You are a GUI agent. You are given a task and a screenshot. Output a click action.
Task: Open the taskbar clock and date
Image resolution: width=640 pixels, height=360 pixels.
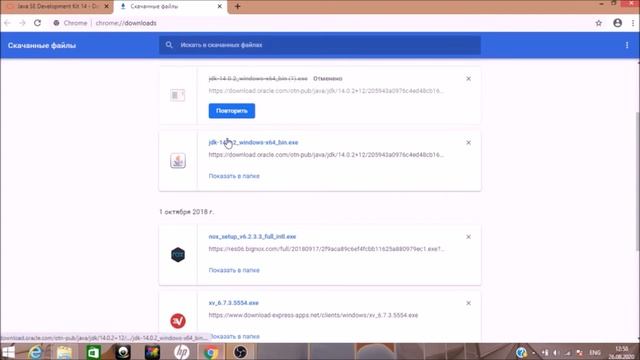[x=621, y=353]
